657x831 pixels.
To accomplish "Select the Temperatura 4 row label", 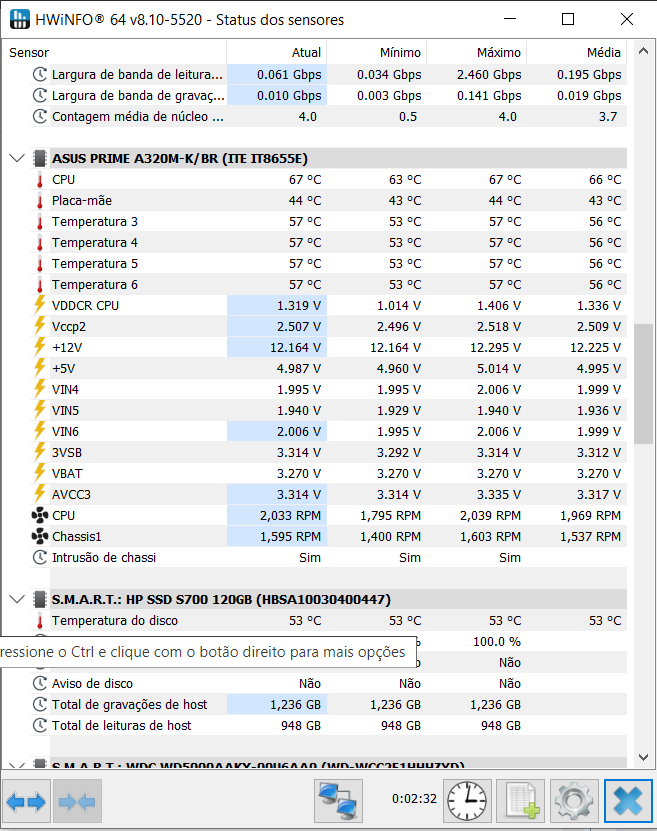I will click(95, 243).
